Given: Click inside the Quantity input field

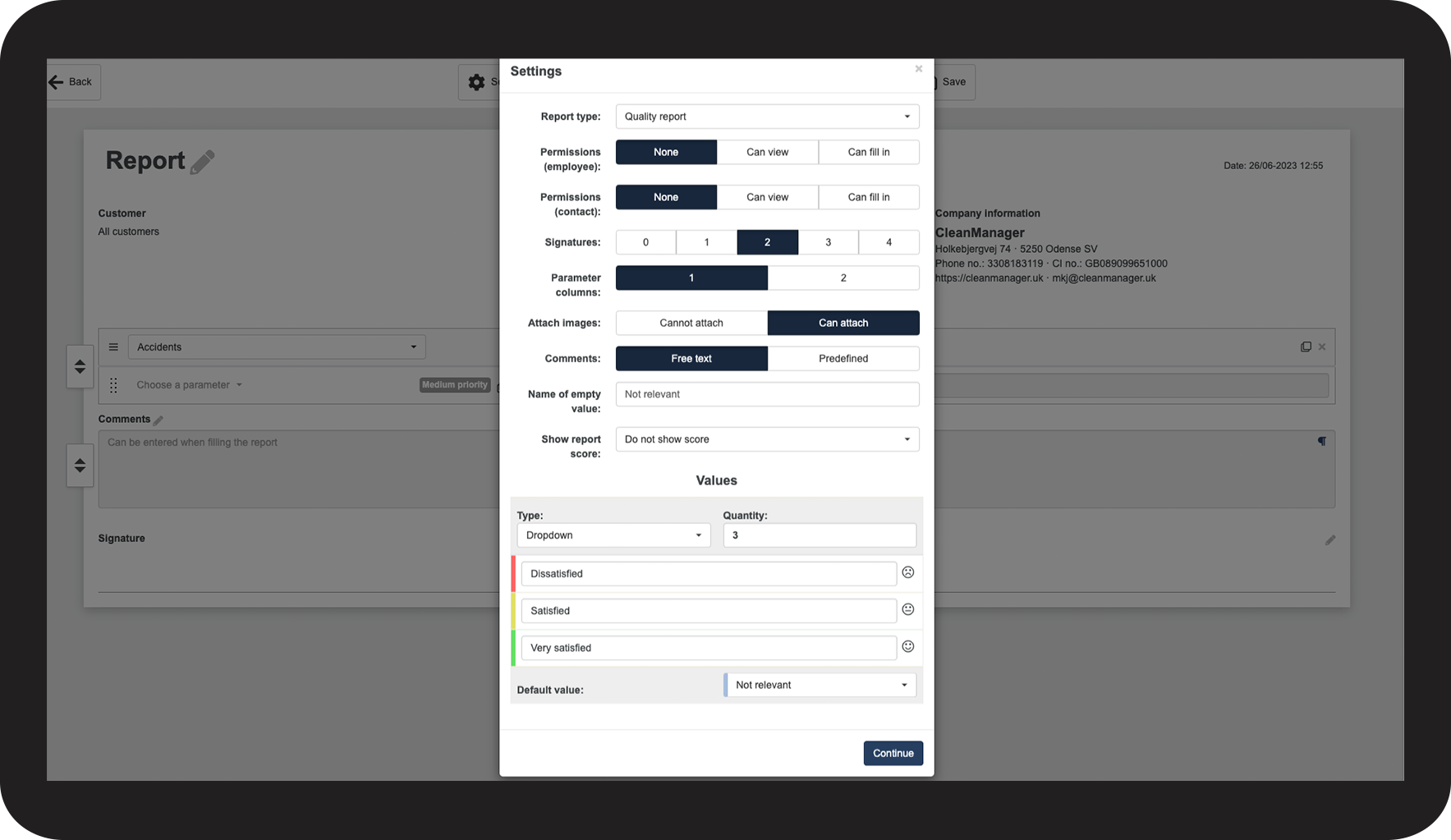Looking at the screenshot, I should click(x=819, y=535).
